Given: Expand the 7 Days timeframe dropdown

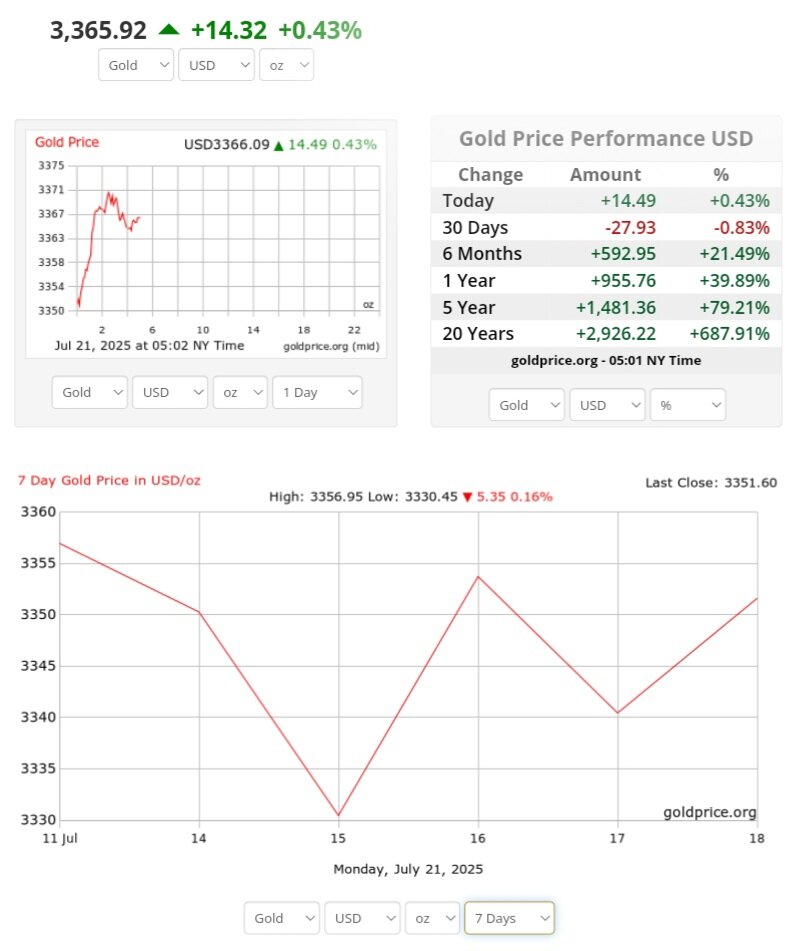Looking at the screenshot, I should click(509, 917).
